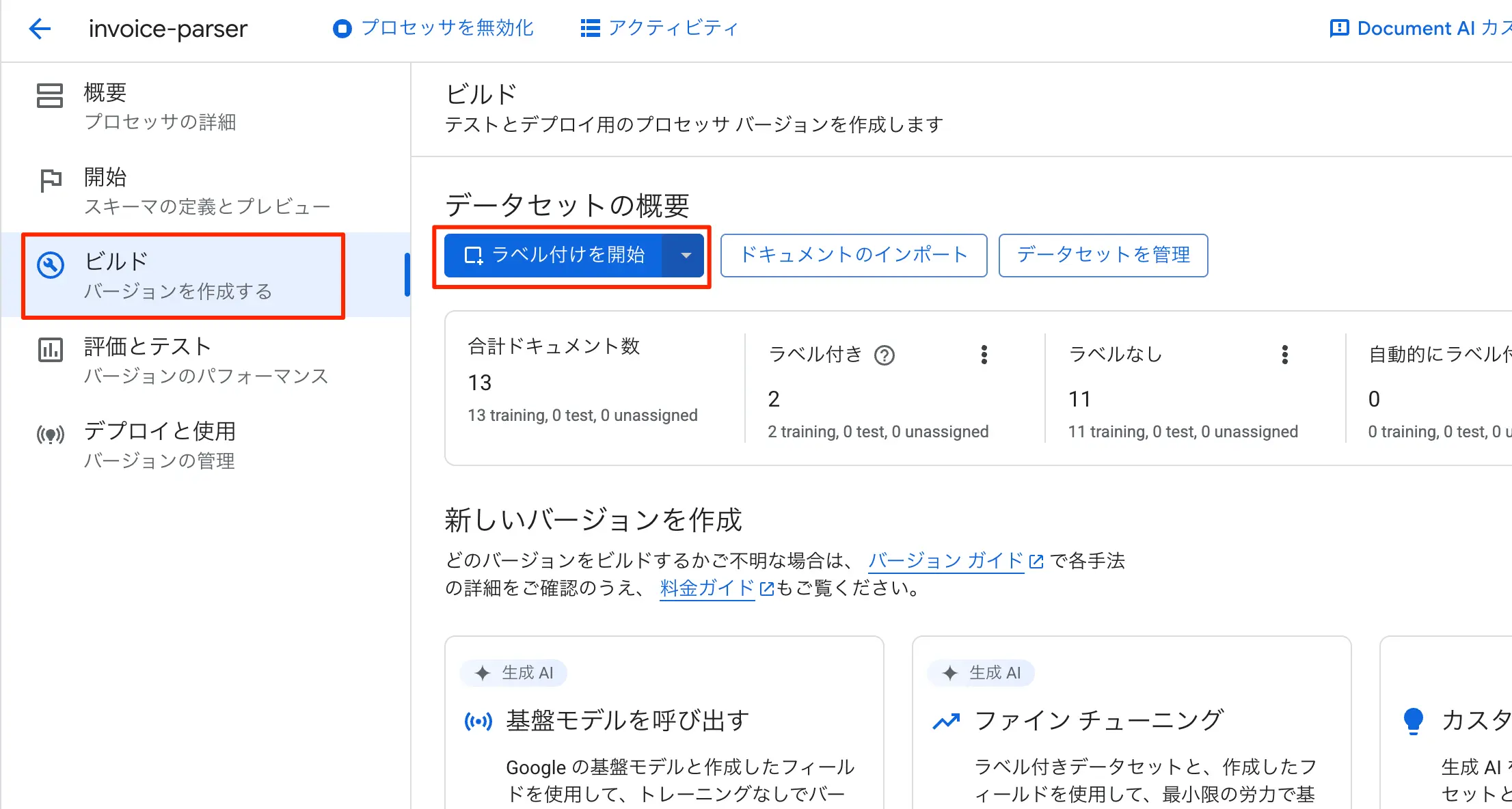Click データセットを管理 button
The width and height of the screenshot is (1512, 809).
click(x=1103, y=256)
